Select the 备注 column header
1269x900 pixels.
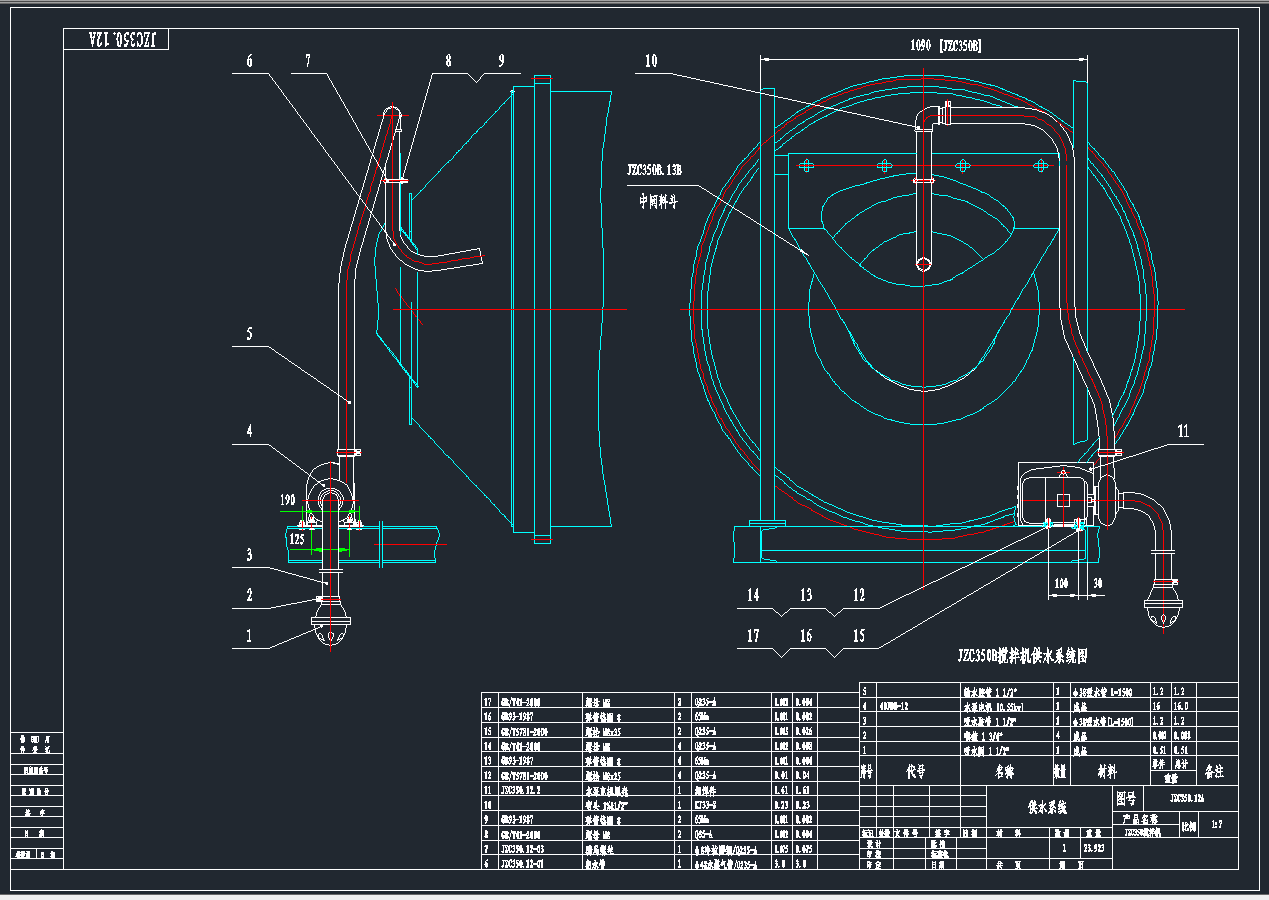(1214, 772)
